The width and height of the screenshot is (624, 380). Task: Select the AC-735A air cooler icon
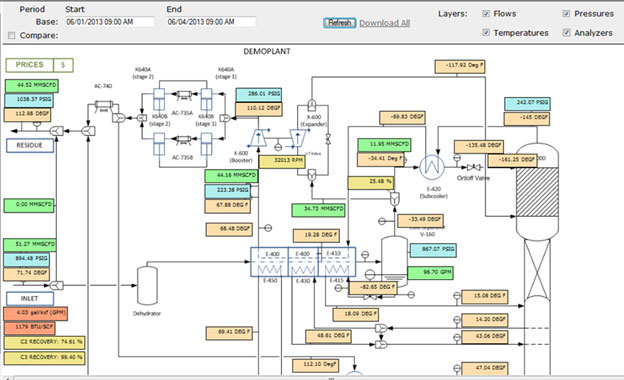tap(184, 95)
